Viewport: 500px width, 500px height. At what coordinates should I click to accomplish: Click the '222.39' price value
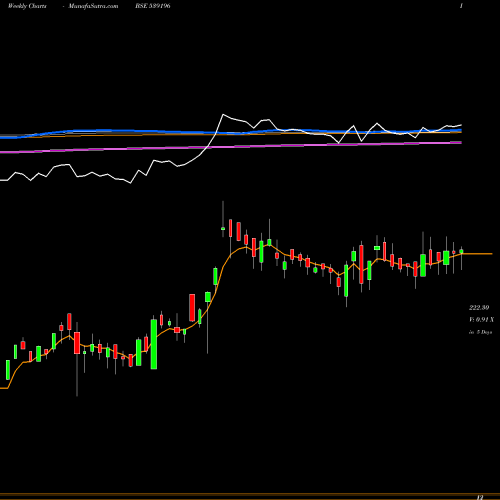[x=479, y=307]
